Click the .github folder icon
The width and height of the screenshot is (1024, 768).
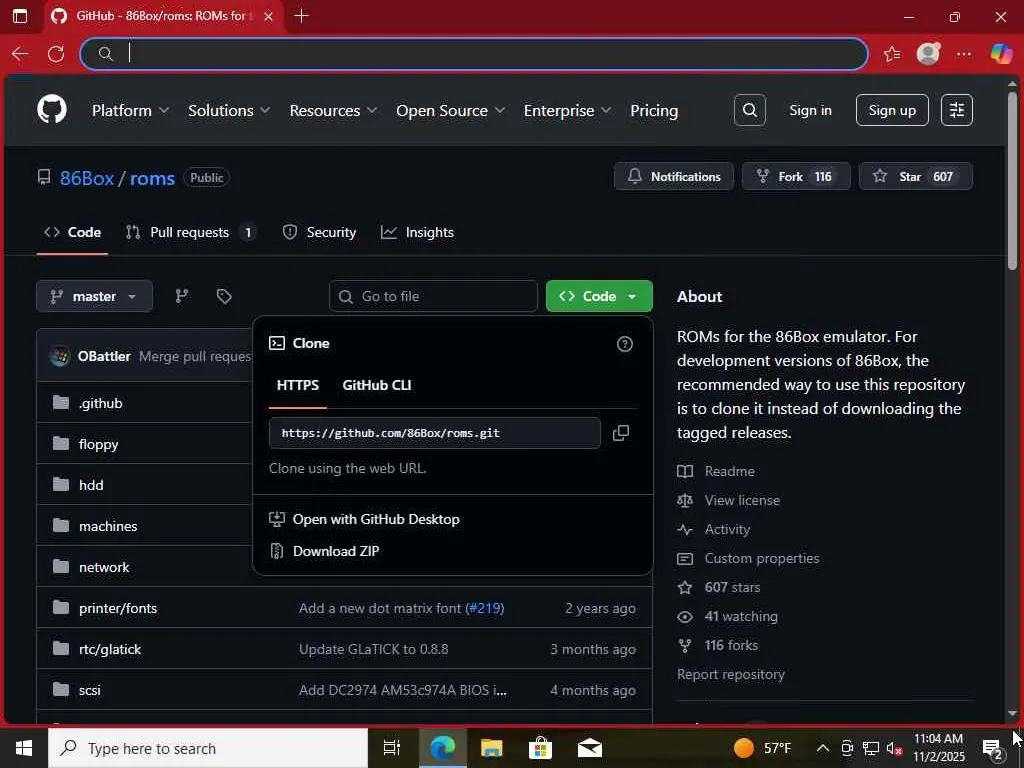pos(61,402)
